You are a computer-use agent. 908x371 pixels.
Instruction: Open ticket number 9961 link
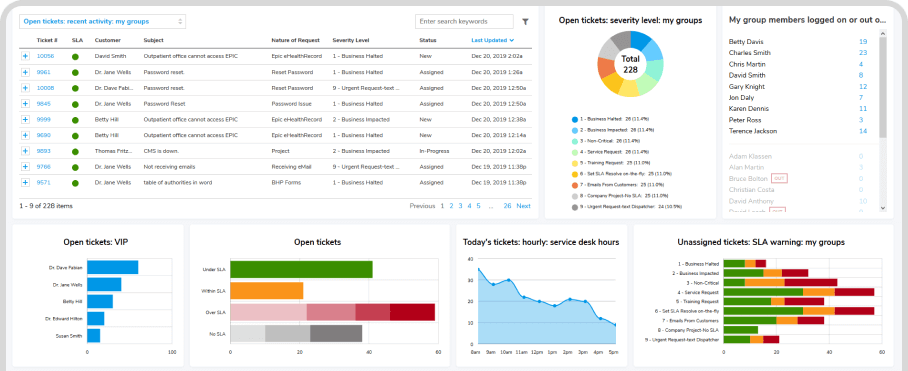click(43, 72)
